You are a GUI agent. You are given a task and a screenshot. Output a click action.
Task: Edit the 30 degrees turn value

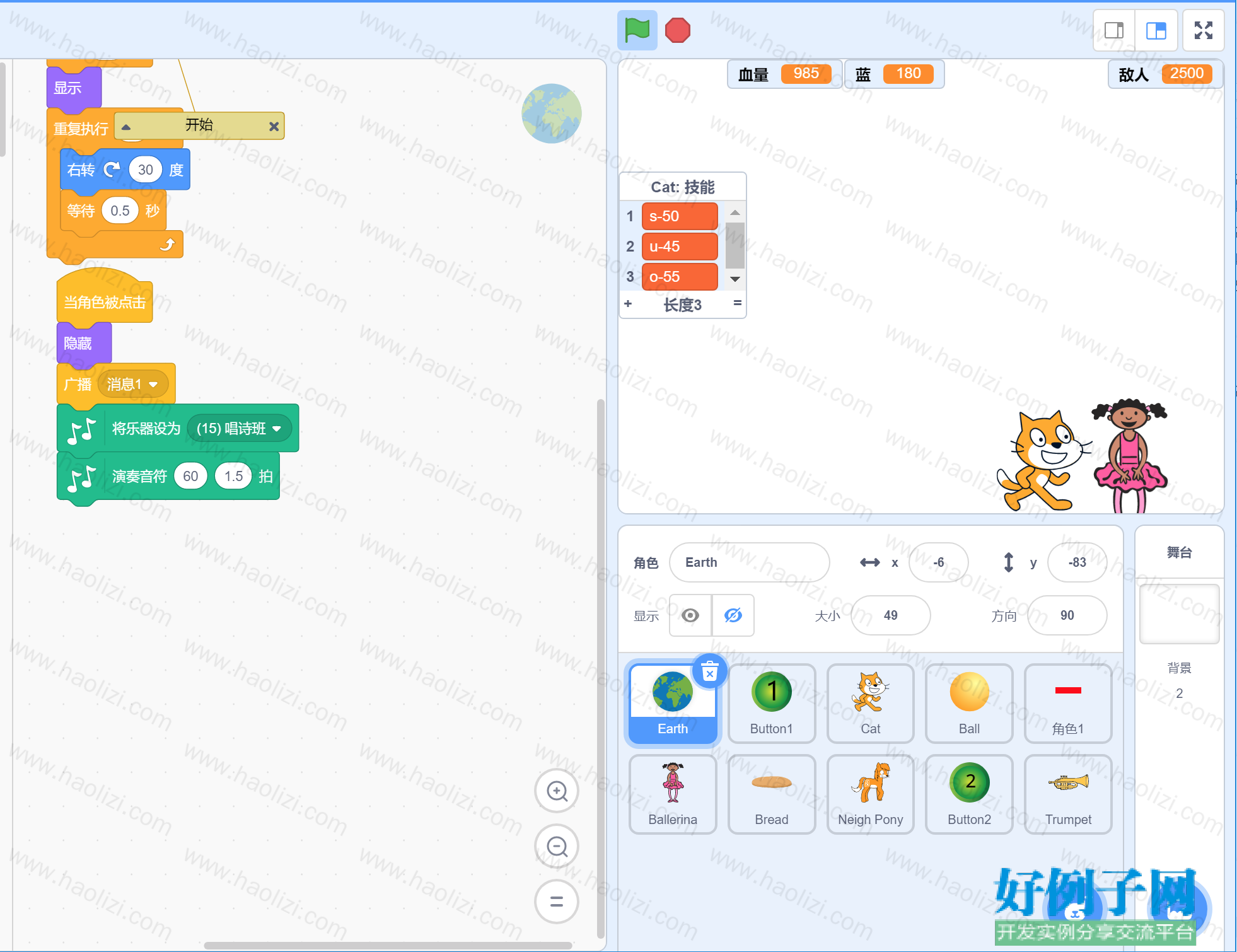[x=145, y=170]
